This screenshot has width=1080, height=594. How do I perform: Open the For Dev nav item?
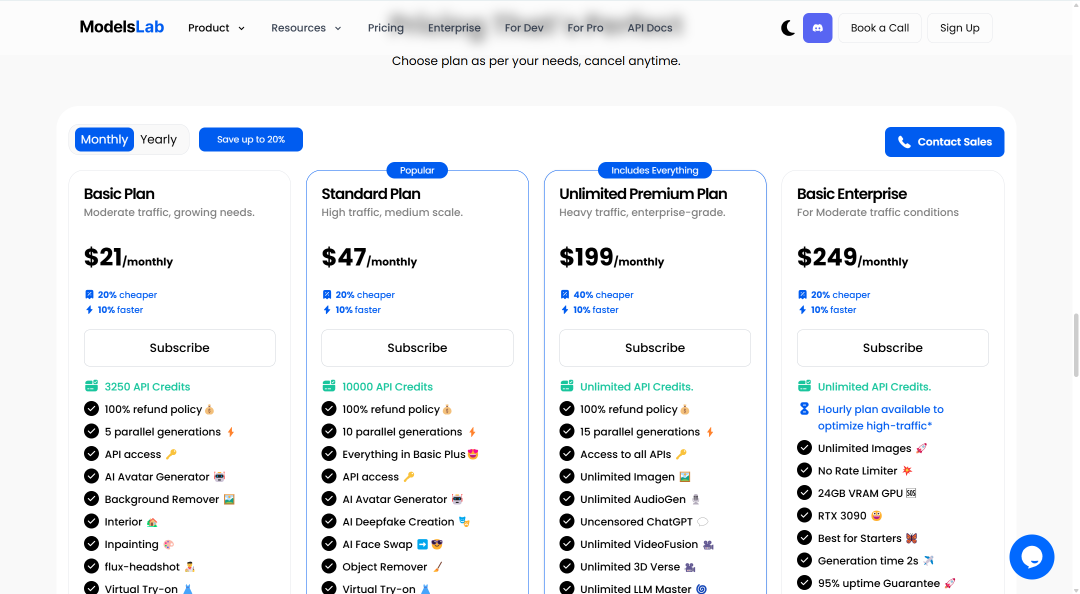click(524, 28)
